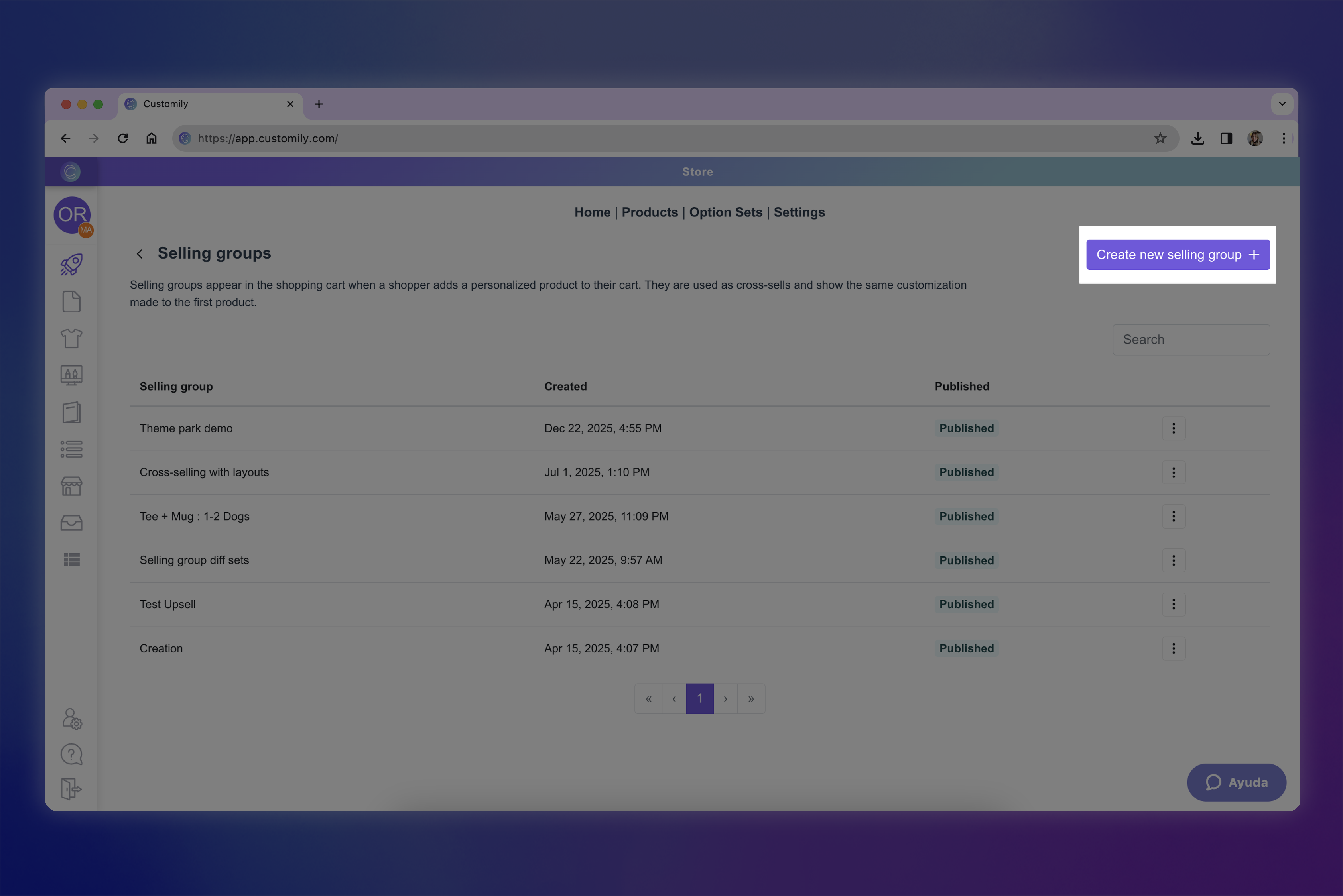1343x896 pixels.
Task: Bookmark the page with the star icon
Action: pos(1160,138)
